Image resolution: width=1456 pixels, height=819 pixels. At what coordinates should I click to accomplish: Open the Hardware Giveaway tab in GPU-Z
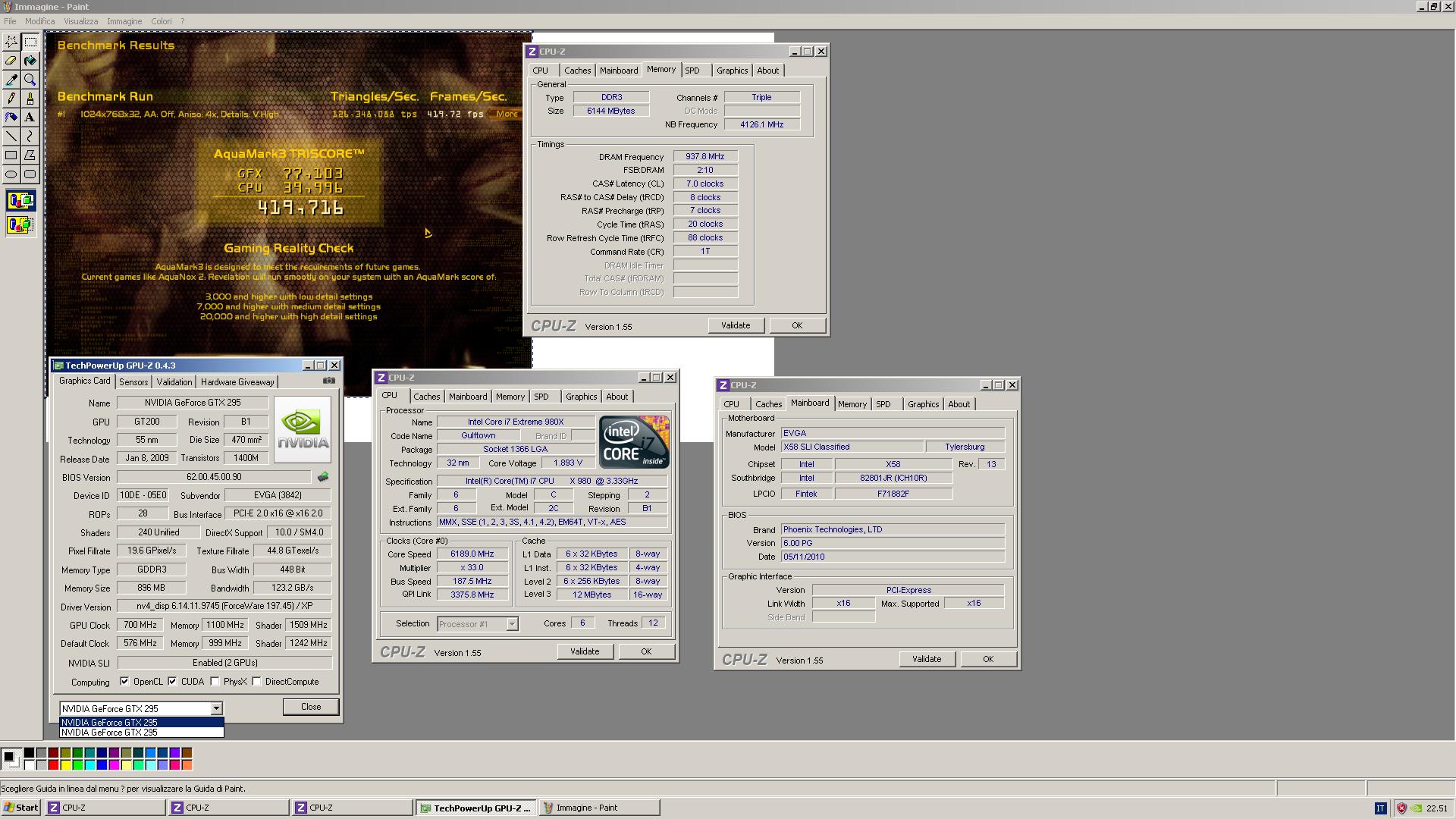[x=237, y=382]
